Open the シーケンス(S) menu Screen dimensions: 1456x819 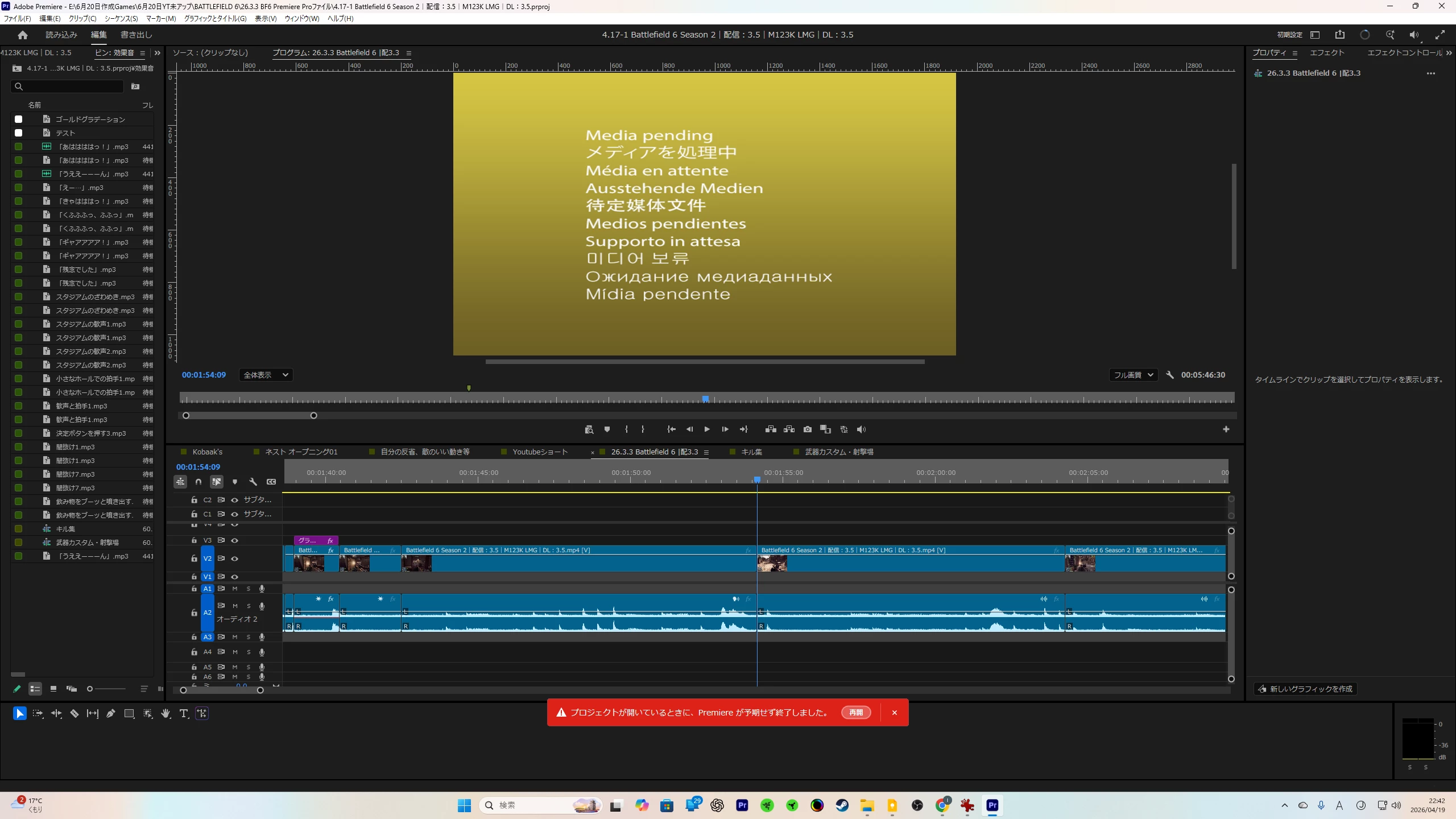(x=121, y=18)
